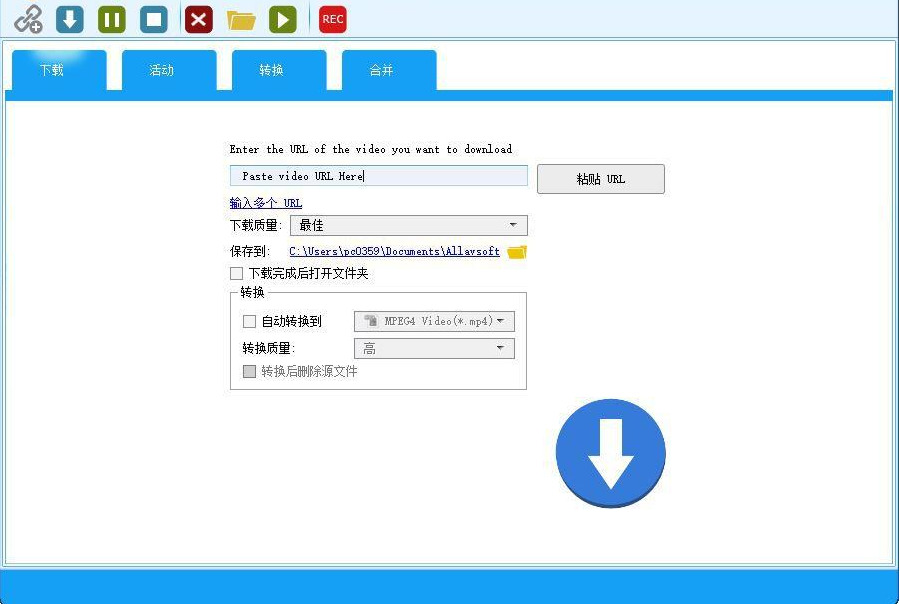The height and width of the screenshot is (604, 900).
Task: Click the Paste video URL input field
Action: (379, 176)
